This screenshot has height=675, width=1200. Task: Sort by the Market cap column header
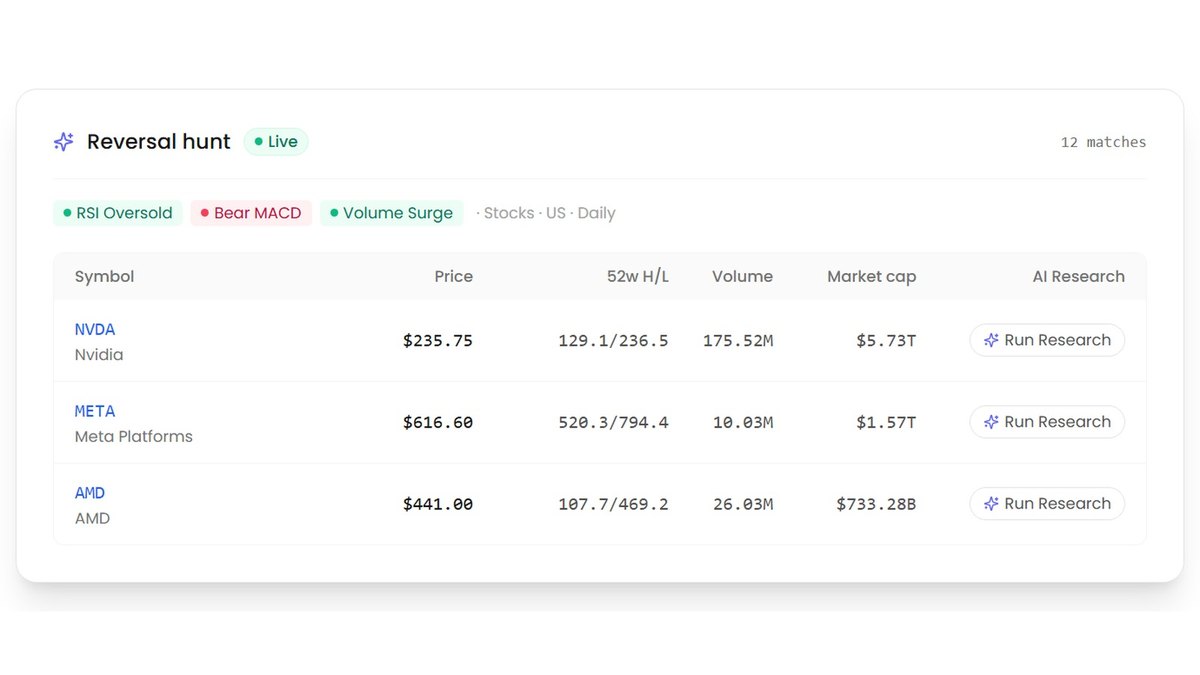(871, 277)
